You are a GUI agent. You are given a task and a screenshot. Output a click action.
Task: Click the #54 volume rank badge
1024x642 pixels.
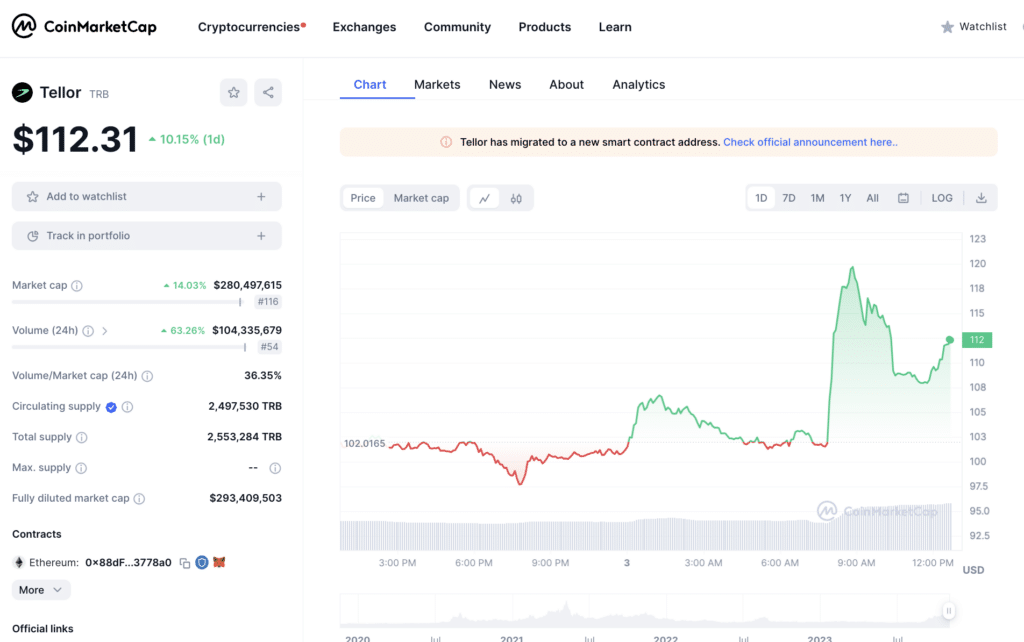(269, 347)
